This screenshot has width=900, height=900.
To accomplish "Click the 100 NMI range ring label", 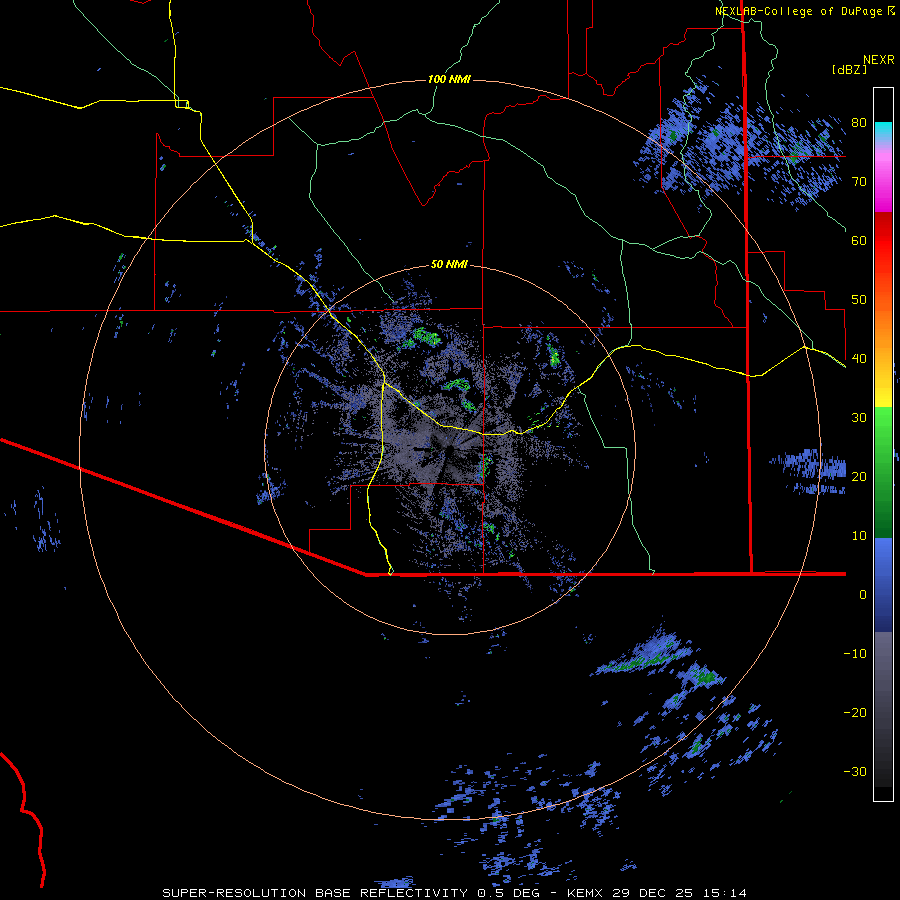I will pyautogui.click(x=449, y=79).
